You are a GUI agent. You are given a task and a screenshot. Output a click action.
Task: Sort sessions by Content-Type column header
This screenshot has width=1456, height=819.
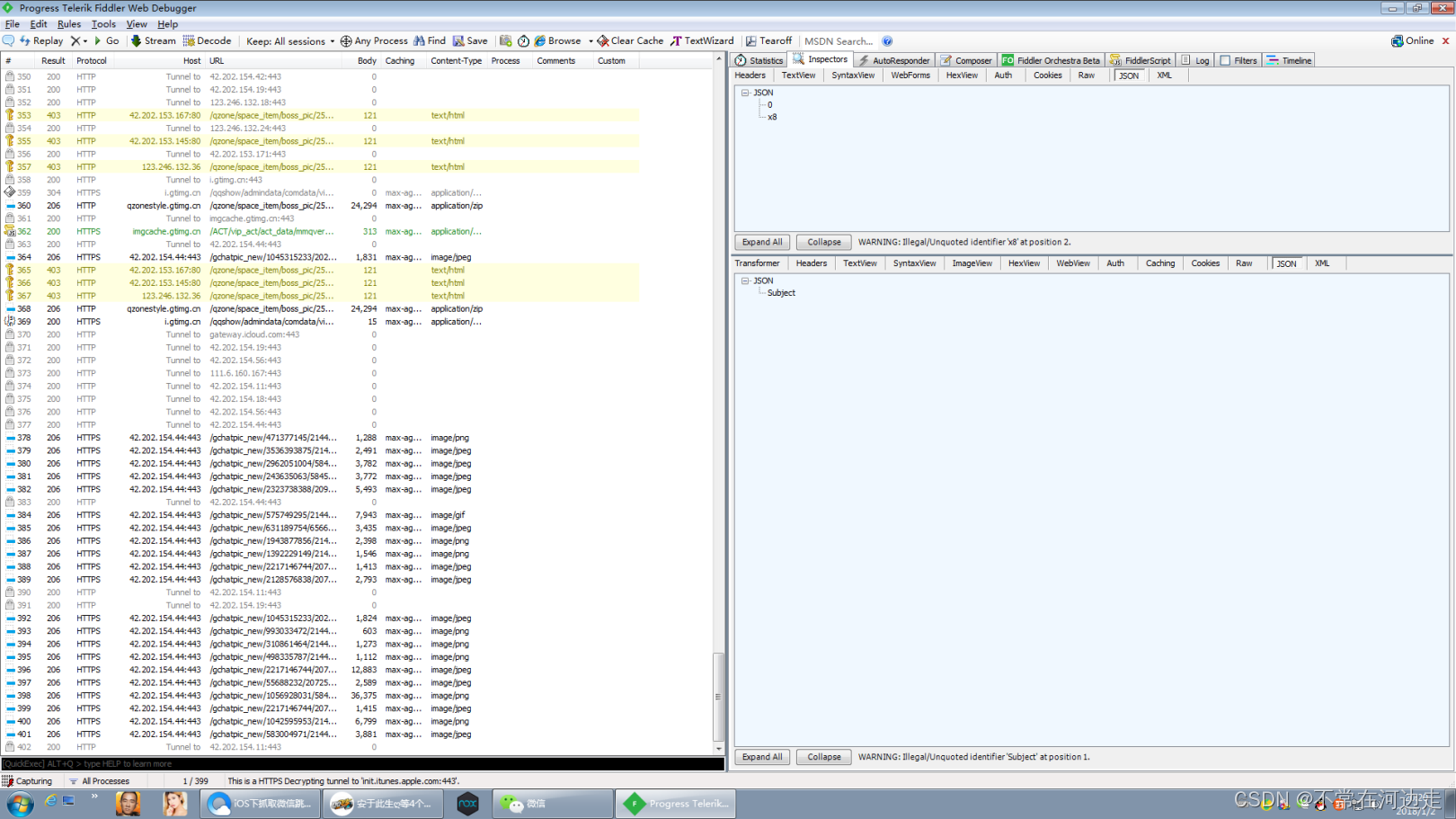[456, 61]
